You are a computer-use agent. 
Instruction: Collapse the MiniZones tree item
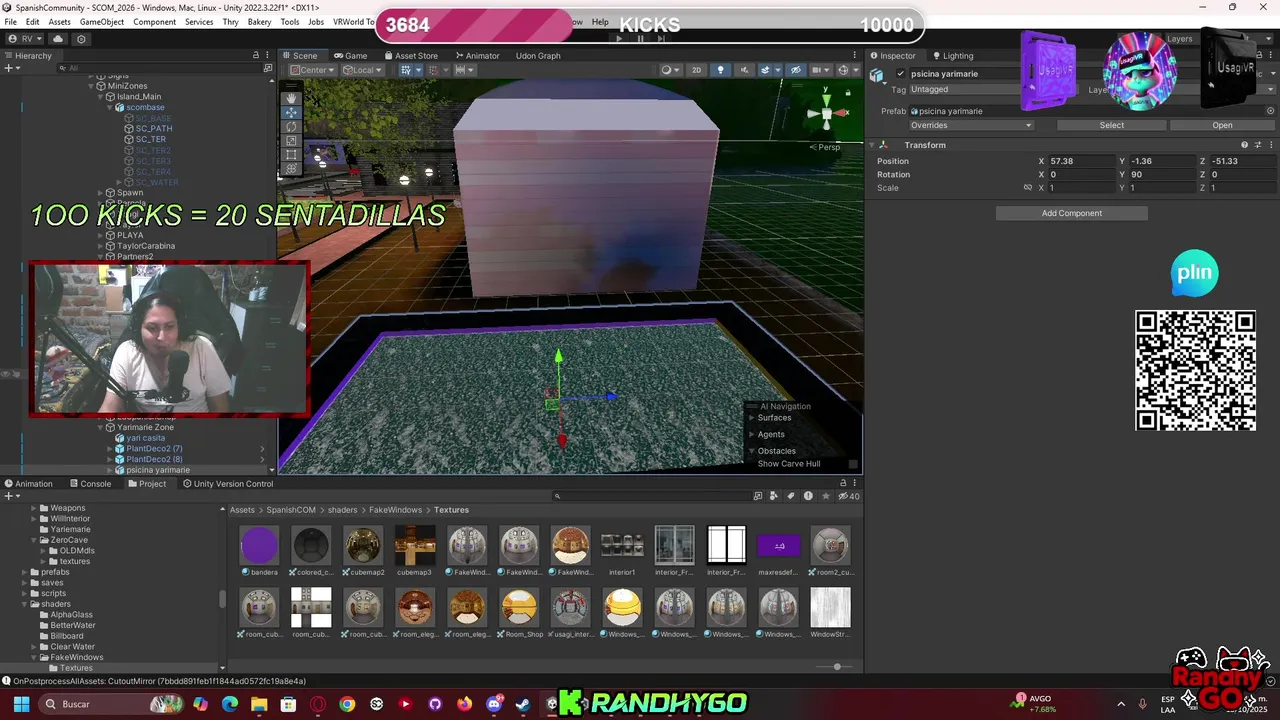[91, 86]
